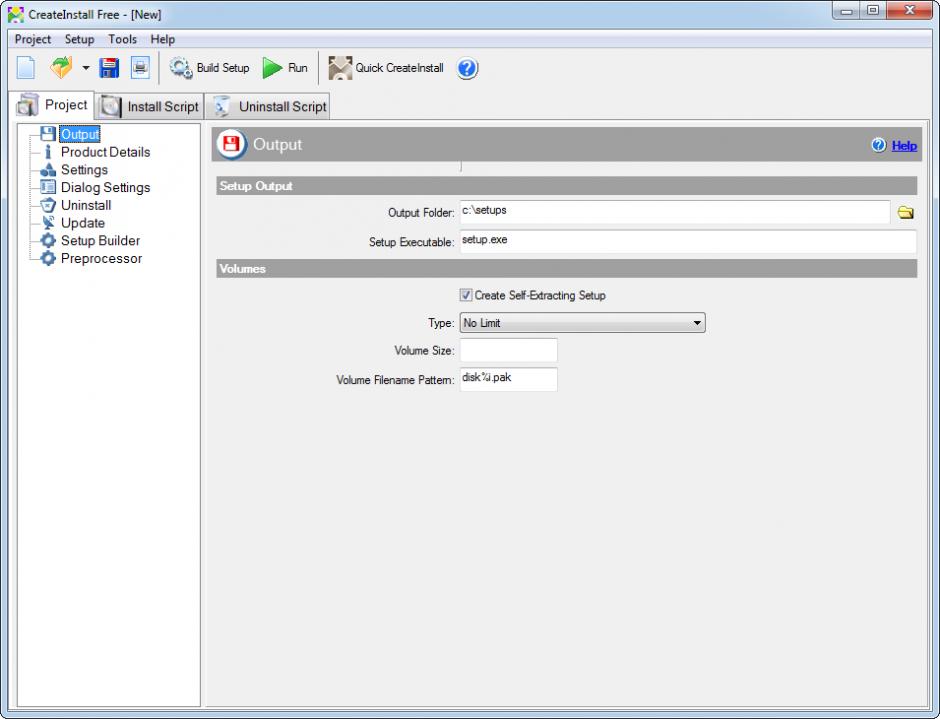940x719 pixels.
Task: Click the Project tab icon
Action: pos(28,105)
